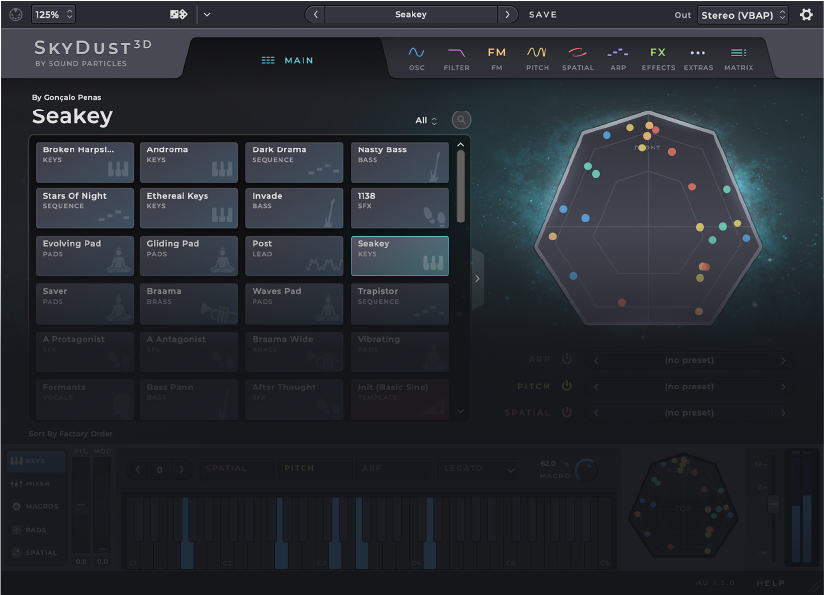
Task: Choose the Stars Of Night preset
Action: (x=85, y=208)
